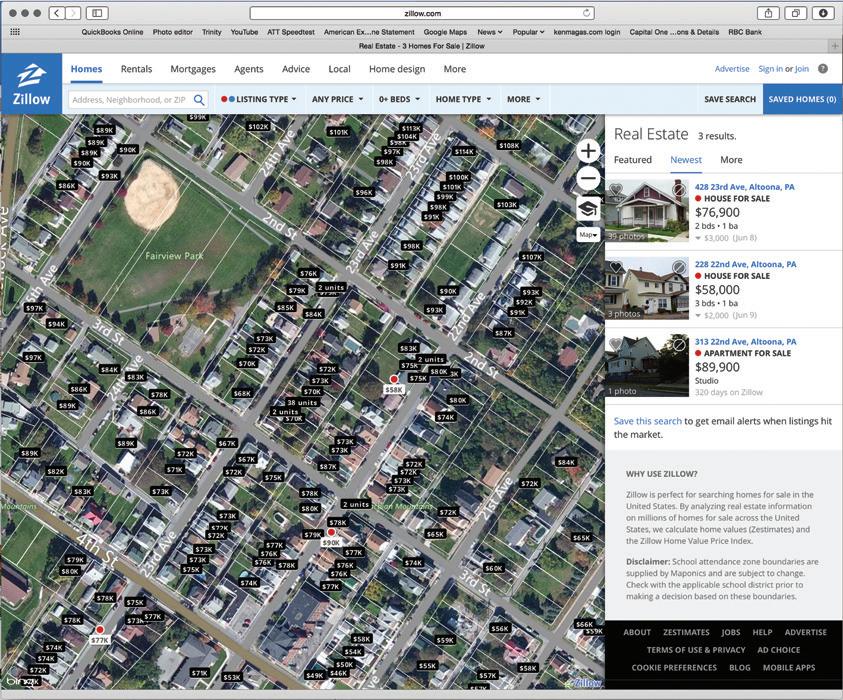Open the Local menu
The image size is (843, 700).
[x=339, y=69]
